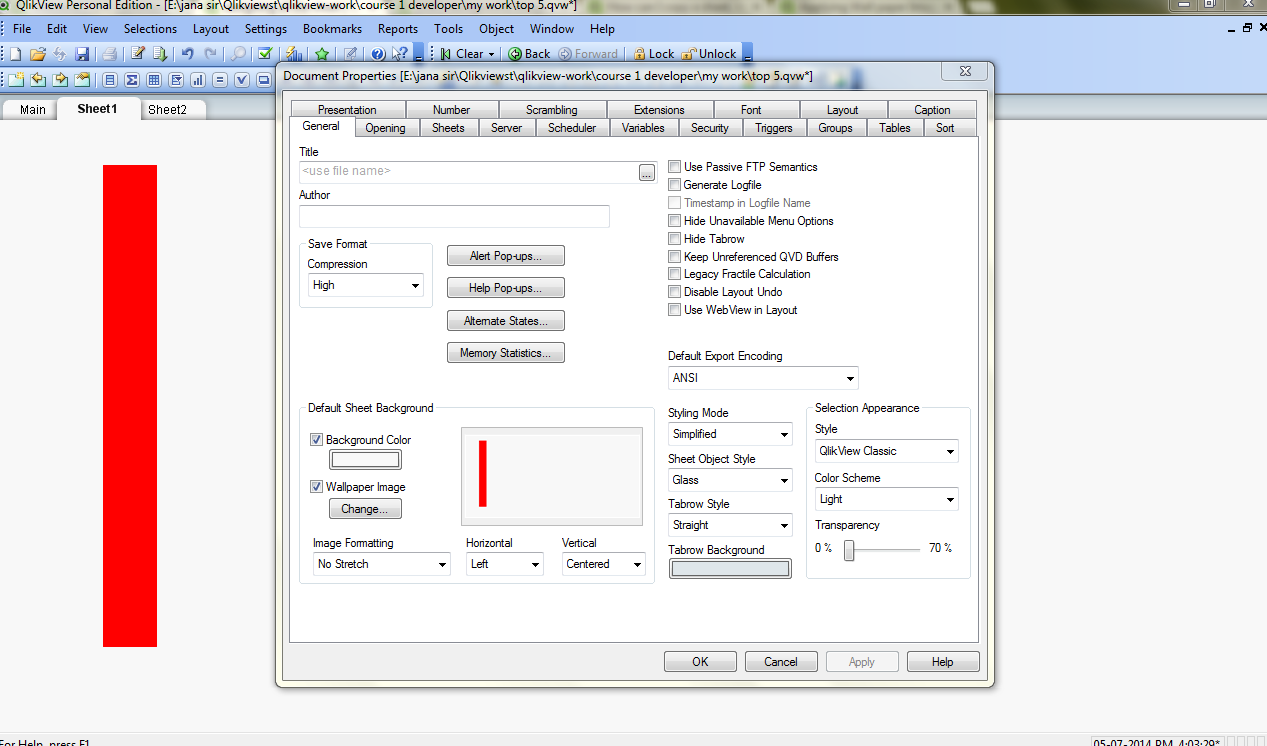Viewport: 1267px width, 746px height.
Task: Click the Memory Statistics button
Action: [x=506, y=353]
